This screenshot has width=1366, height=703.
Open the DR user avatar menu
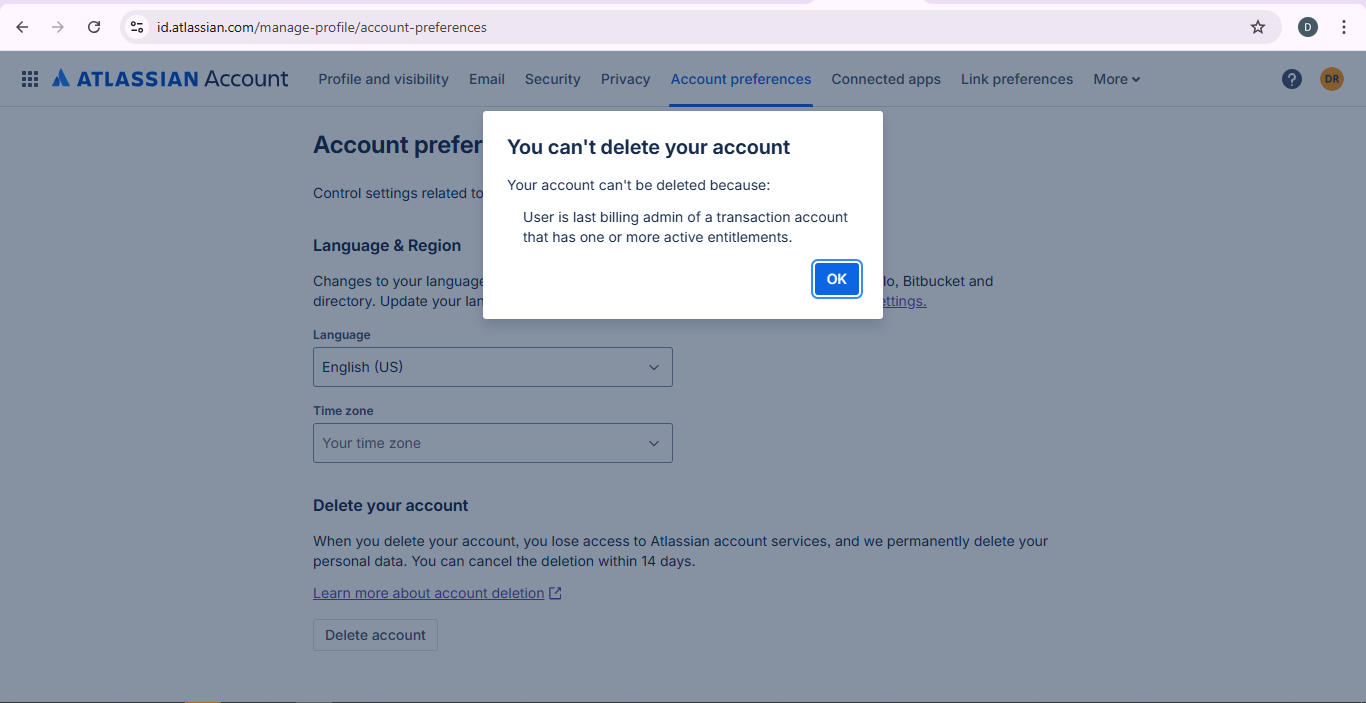pos(1332,79)
